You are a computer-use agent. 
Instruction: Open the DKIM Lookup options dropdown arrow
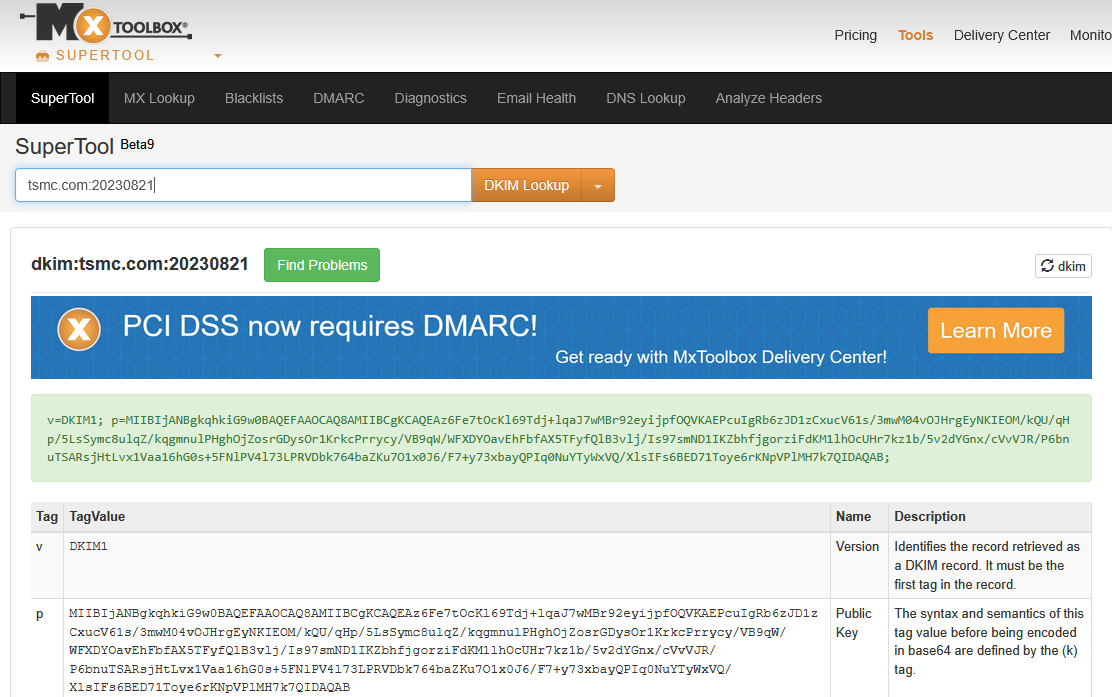tap(598, 186)
